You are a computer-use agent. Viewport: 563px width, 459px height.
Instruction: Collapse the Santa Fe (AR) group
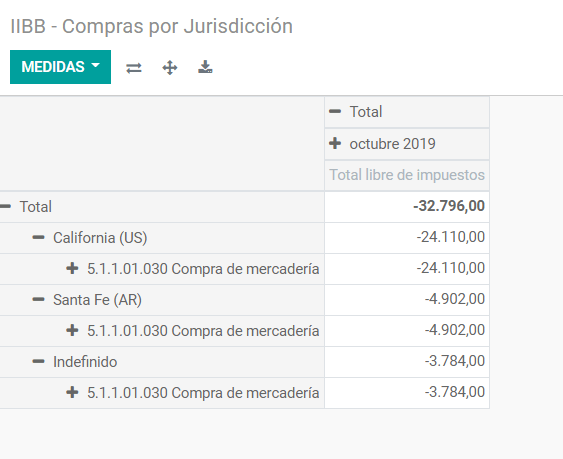pos(162,300)
